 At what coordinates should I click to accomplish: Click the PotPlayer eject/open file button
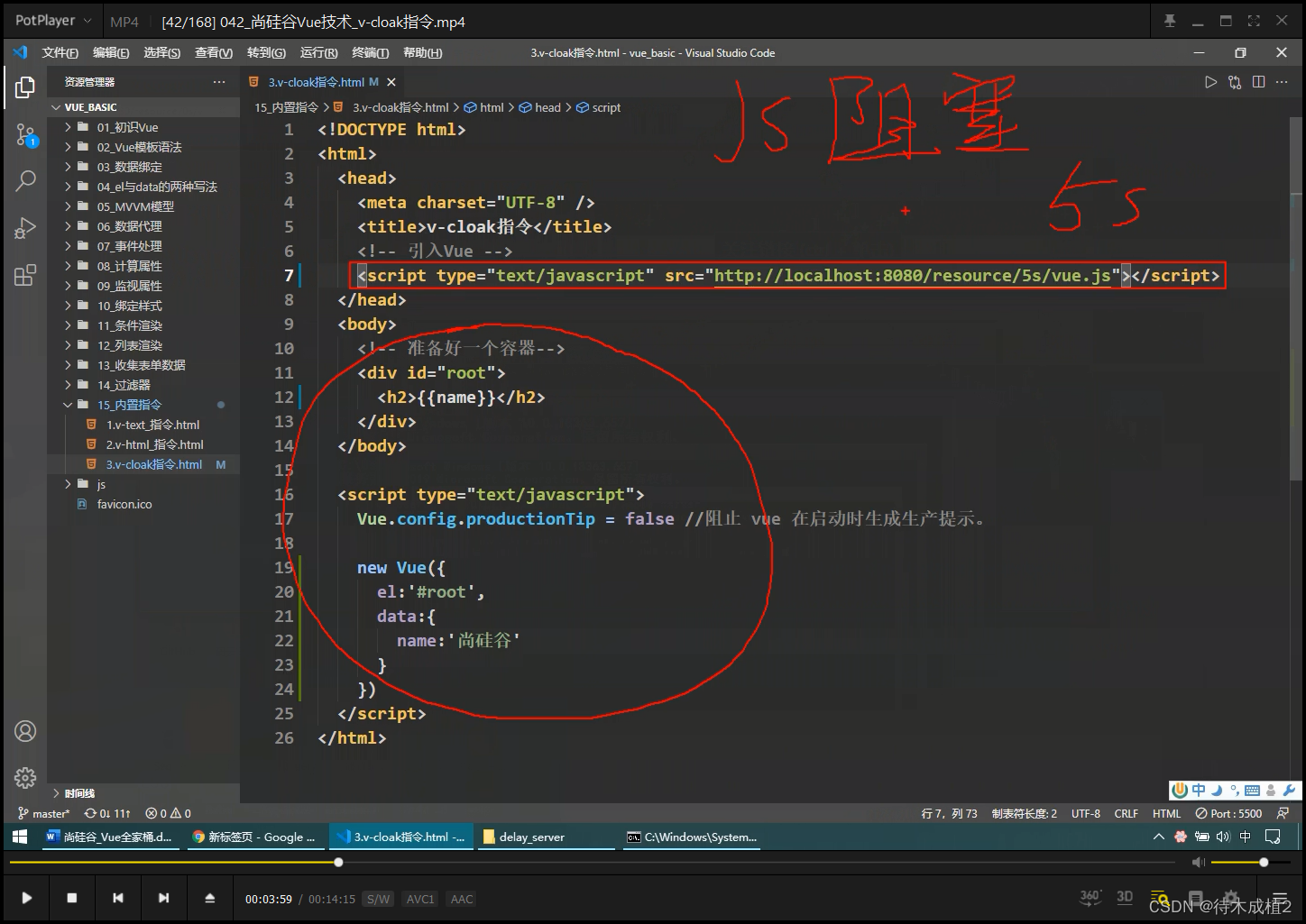point(209,898)
